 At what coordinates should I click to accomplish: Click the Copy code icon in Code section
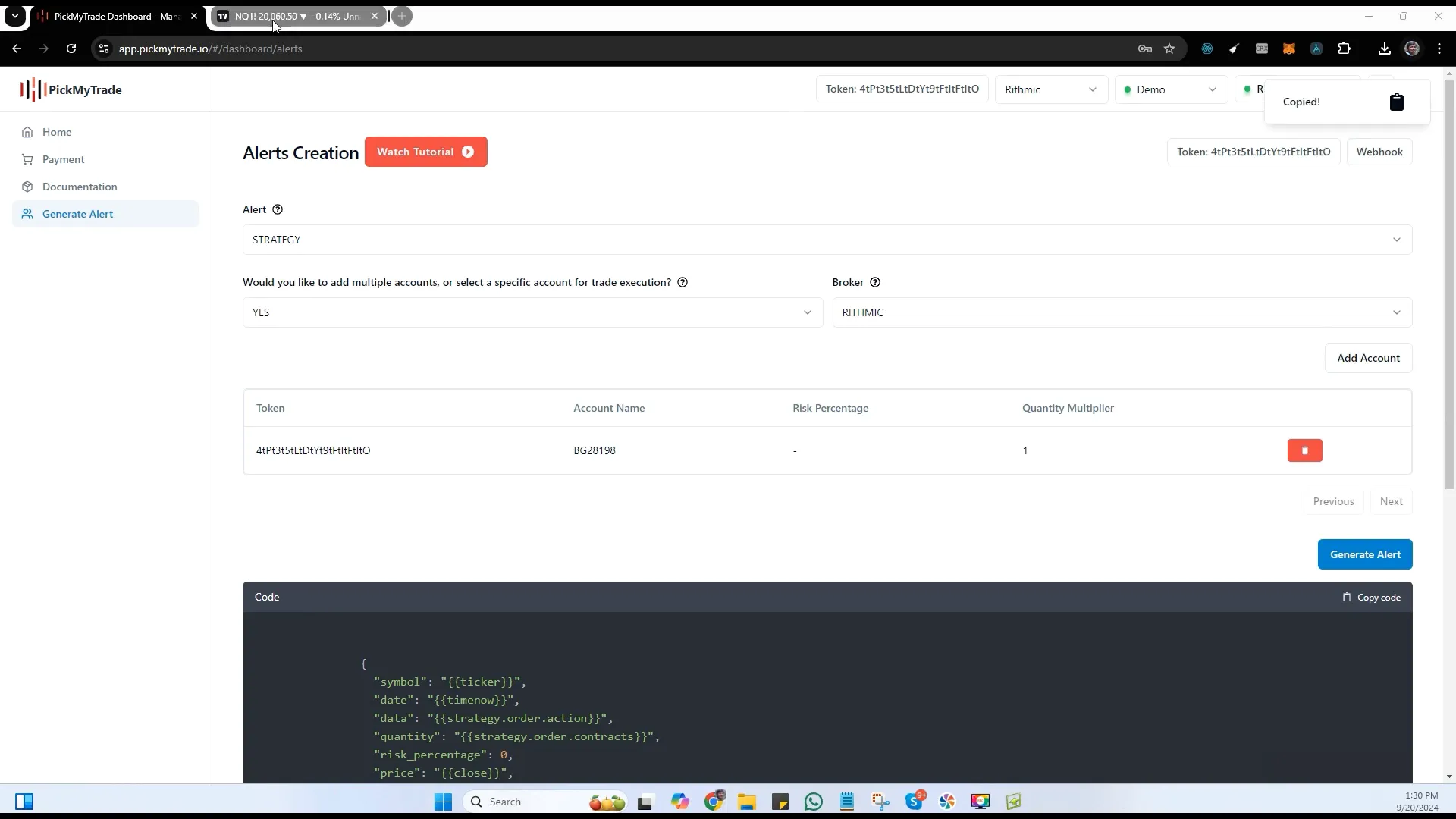click(1347, 597)
